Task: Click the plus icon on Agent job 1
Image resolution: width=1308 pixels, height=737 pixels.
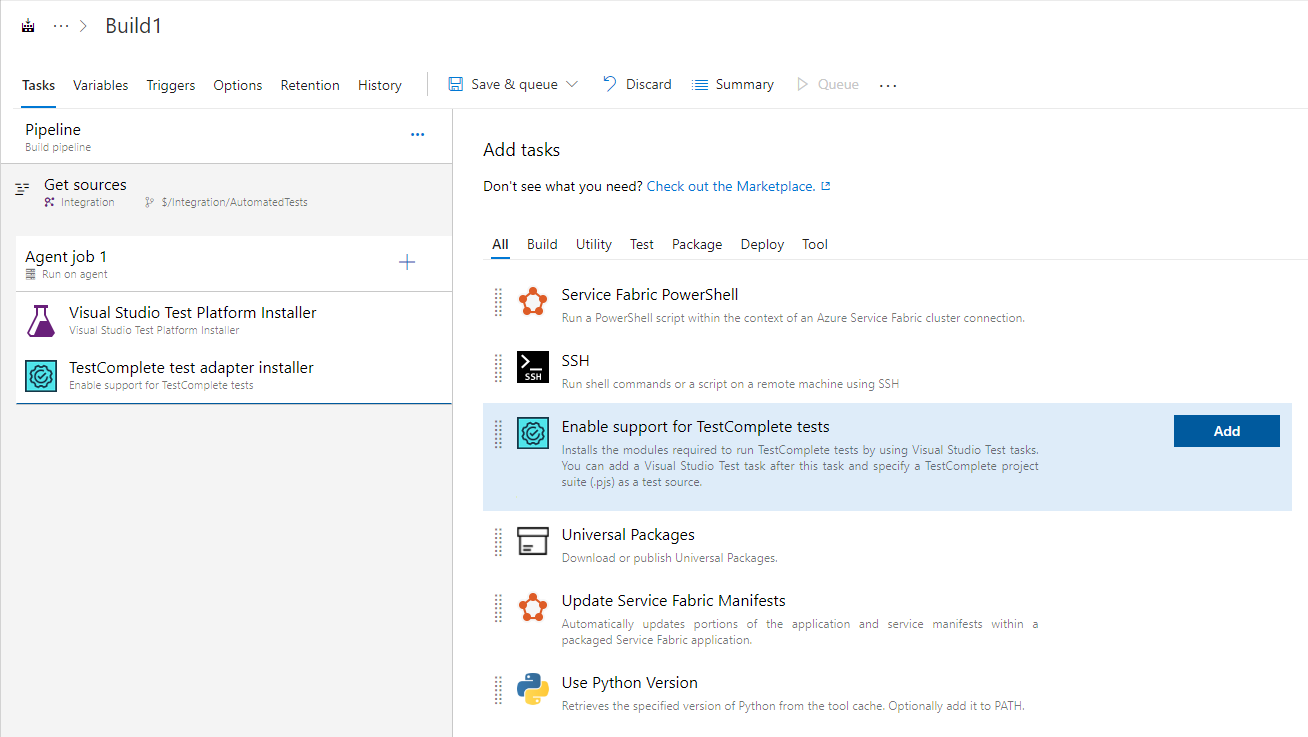Action: [407, 261]
